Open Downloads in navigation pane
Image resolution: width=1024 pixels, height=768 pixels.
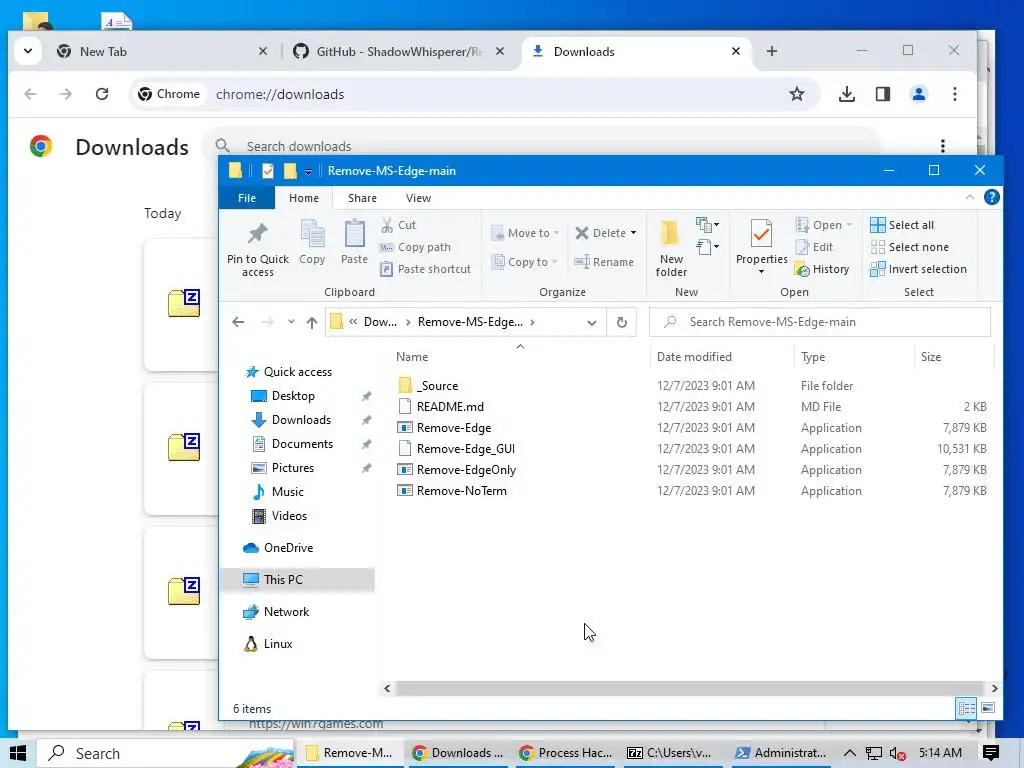click(301, 420)
